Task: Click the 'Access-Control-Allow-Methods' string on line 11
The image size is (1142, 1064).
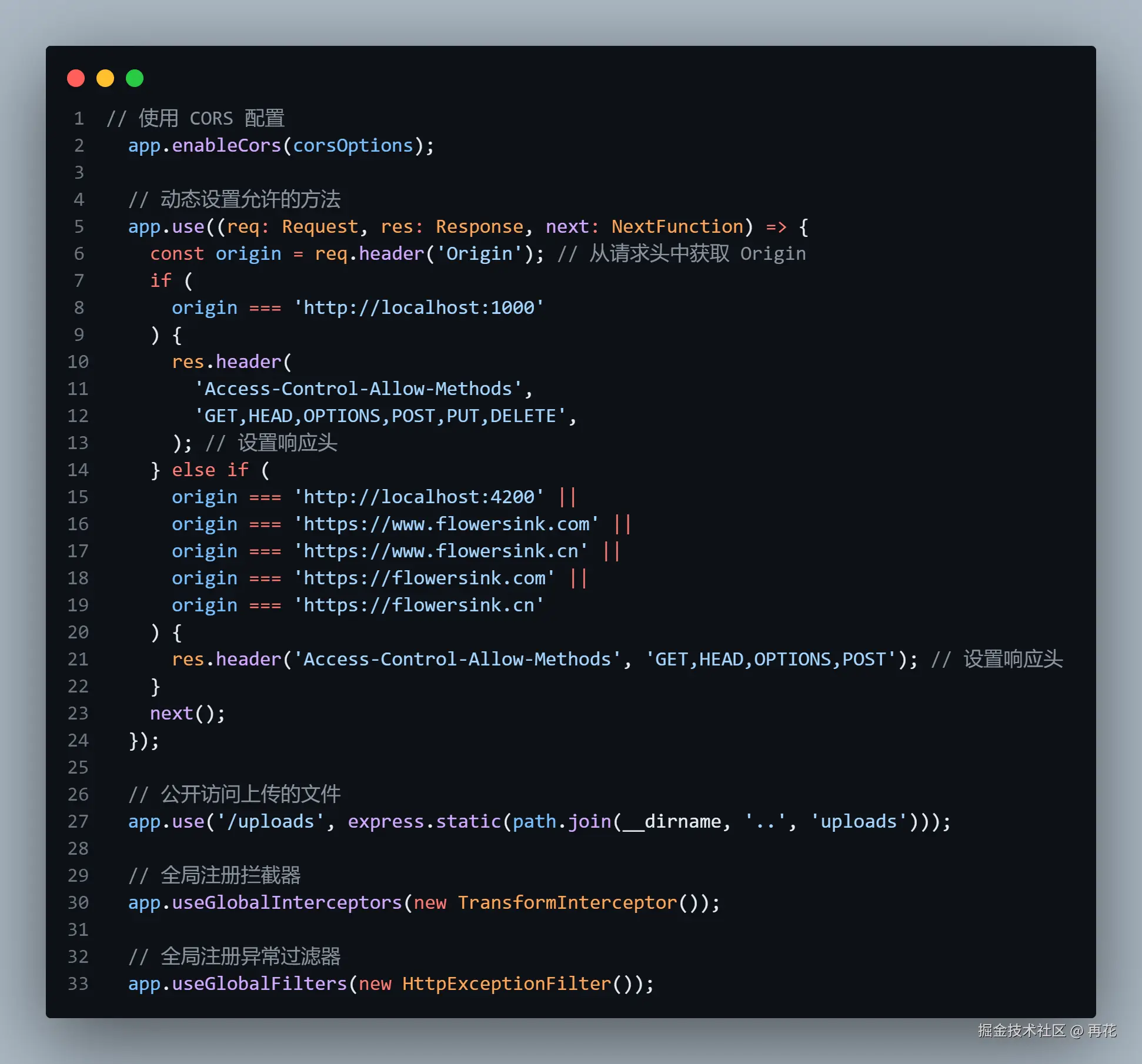Action: coord(358,389)
